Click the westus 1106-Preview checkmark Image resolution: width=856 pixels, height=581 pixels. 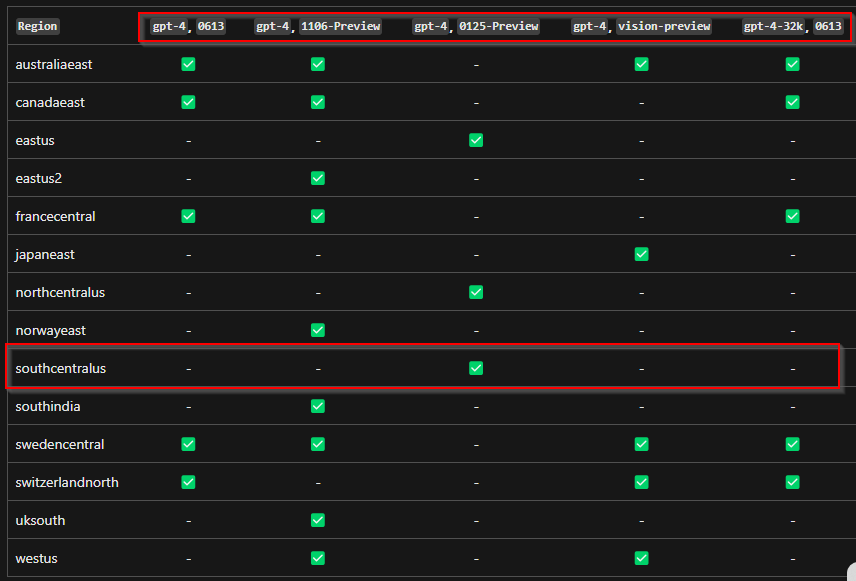[318, 558]
